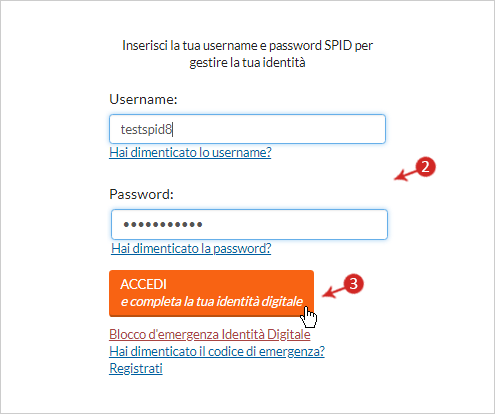
Task: Open Blocco d'emergenza Identità Digitale link
Action: point(210,334)
